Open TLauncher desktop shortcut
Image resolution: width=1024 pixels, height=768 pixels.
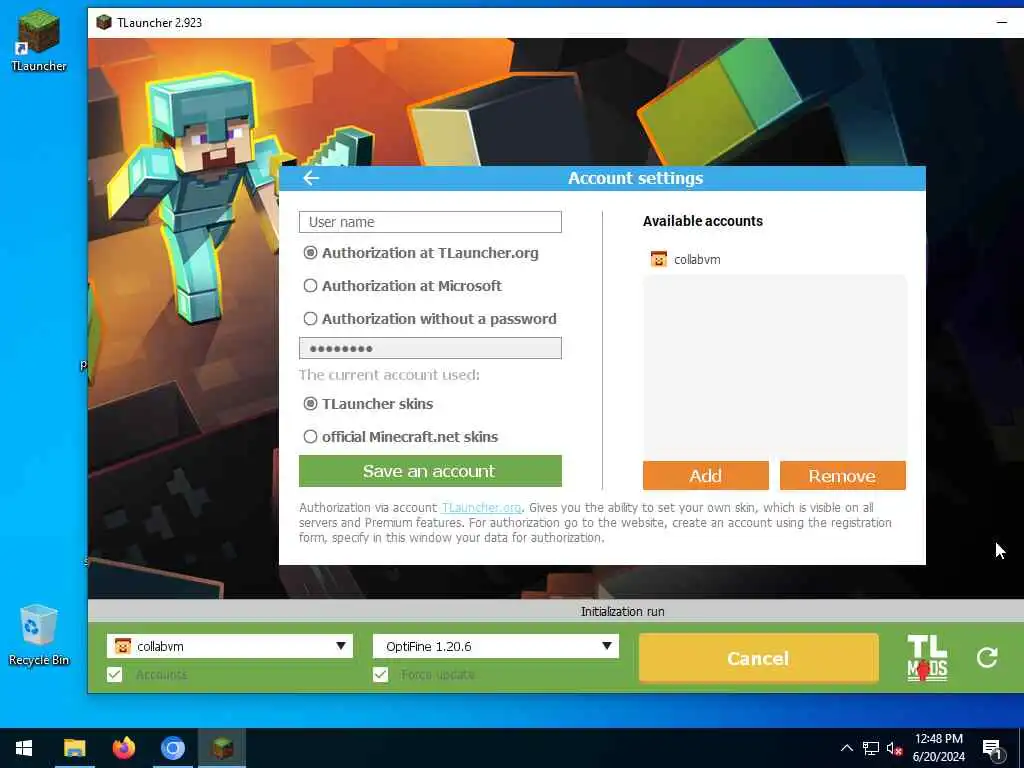click(39, 40)
